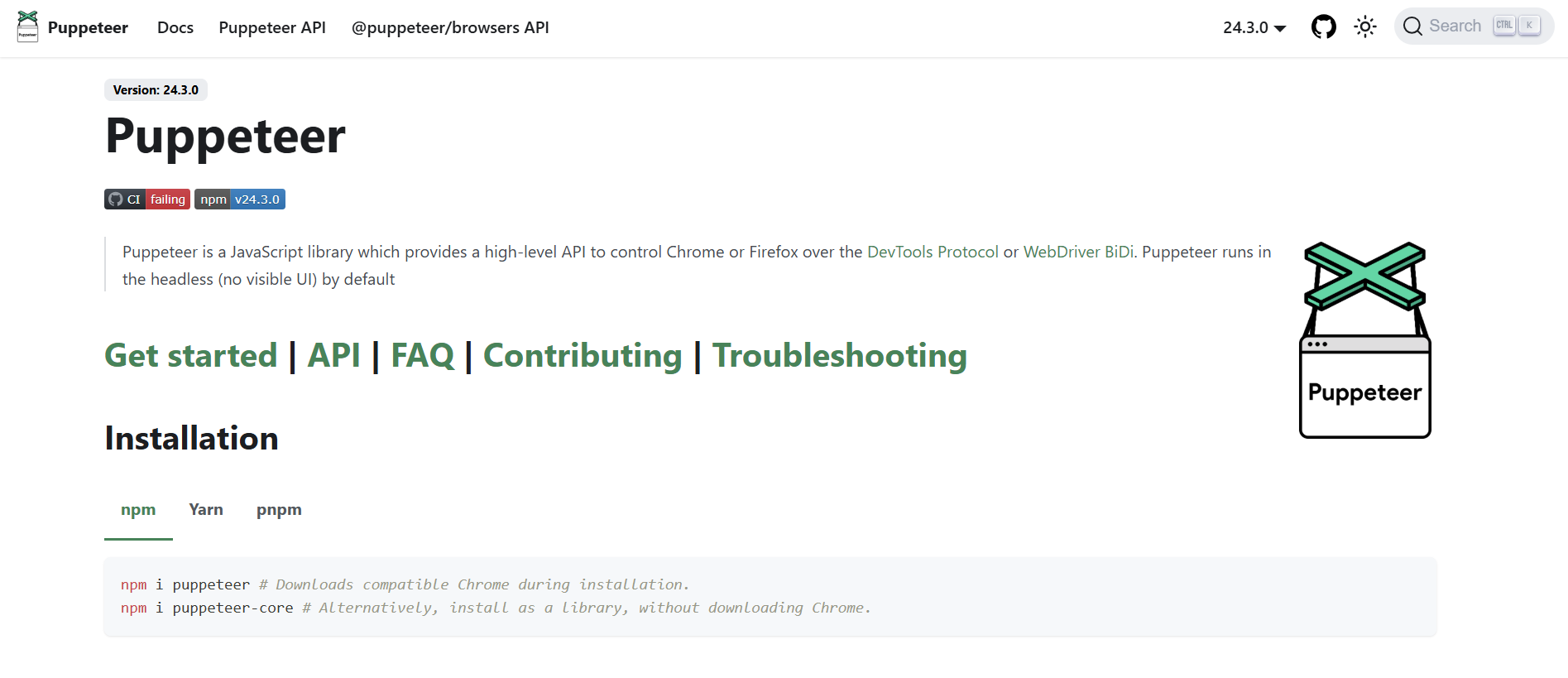Image resolution: width=1568 pixels, height=678 pixels.
Task: Click the Installation heading
Action: click(x=192, y=439)
